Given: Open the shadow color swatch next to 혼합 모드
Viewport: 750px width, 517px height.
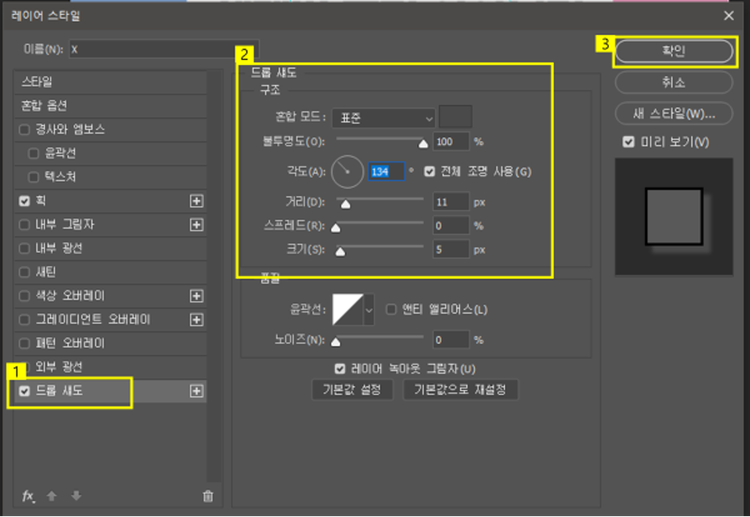Looking at the screenshot, I should click(455, 117).
